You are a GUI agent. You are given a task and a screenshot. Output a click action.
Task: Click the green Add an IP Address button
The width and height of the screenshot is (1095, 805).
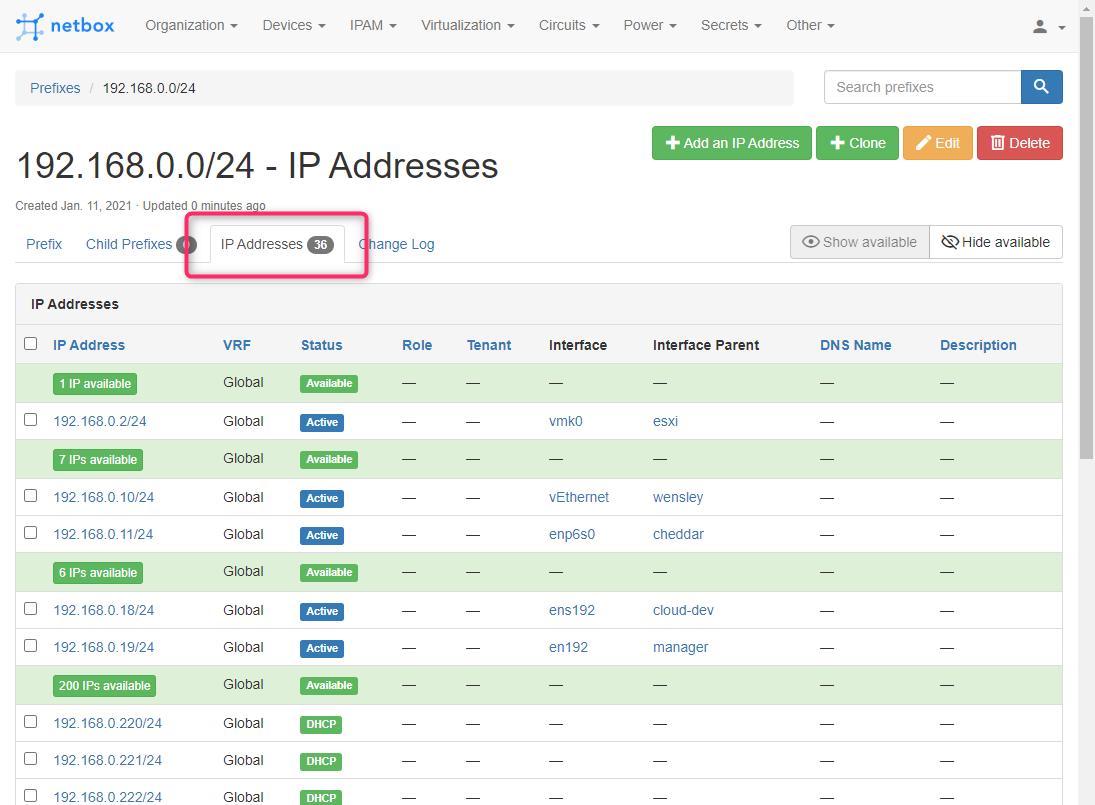(x=731, y=142)
